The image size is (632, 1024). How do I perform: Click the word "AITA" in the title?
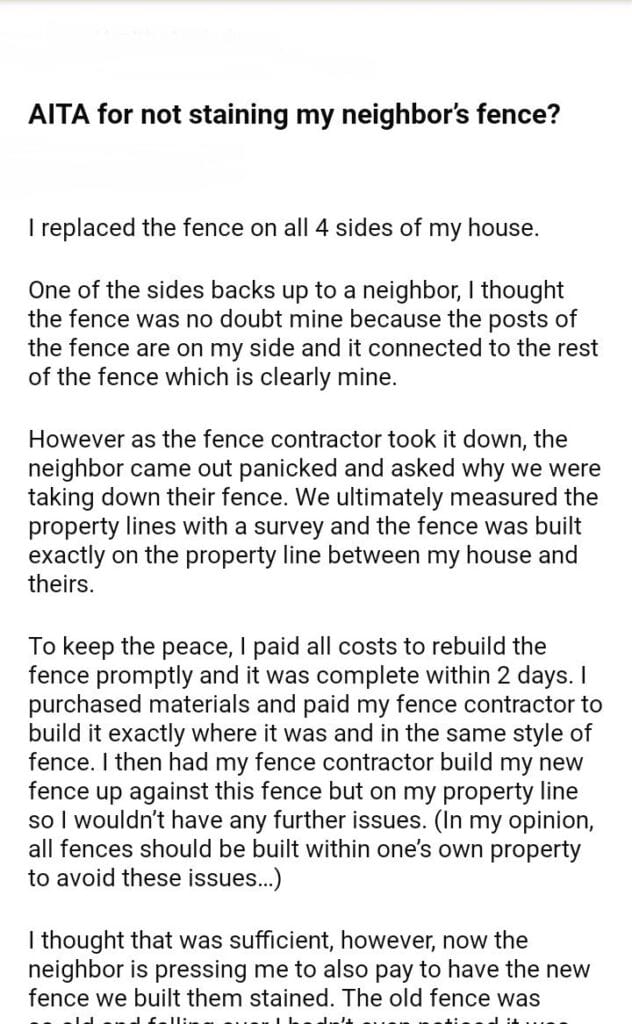[x=57, y=118]
